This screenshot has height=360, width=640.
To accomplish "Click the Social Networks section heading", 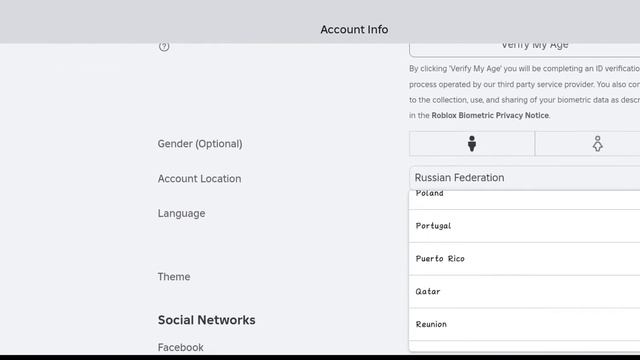I will point(207,320).
